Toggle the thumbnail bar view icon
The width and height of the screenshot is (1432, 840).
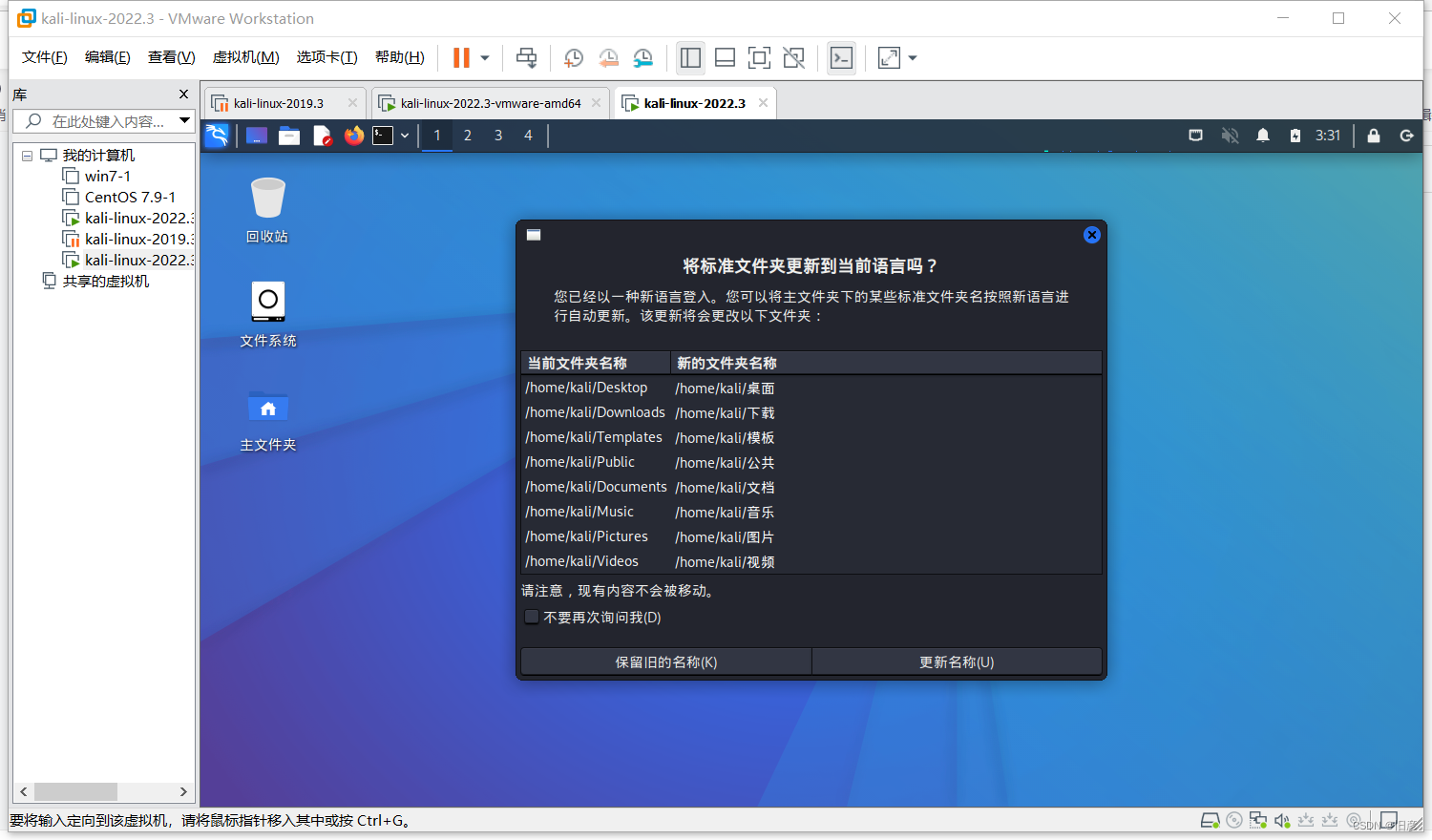725,58
